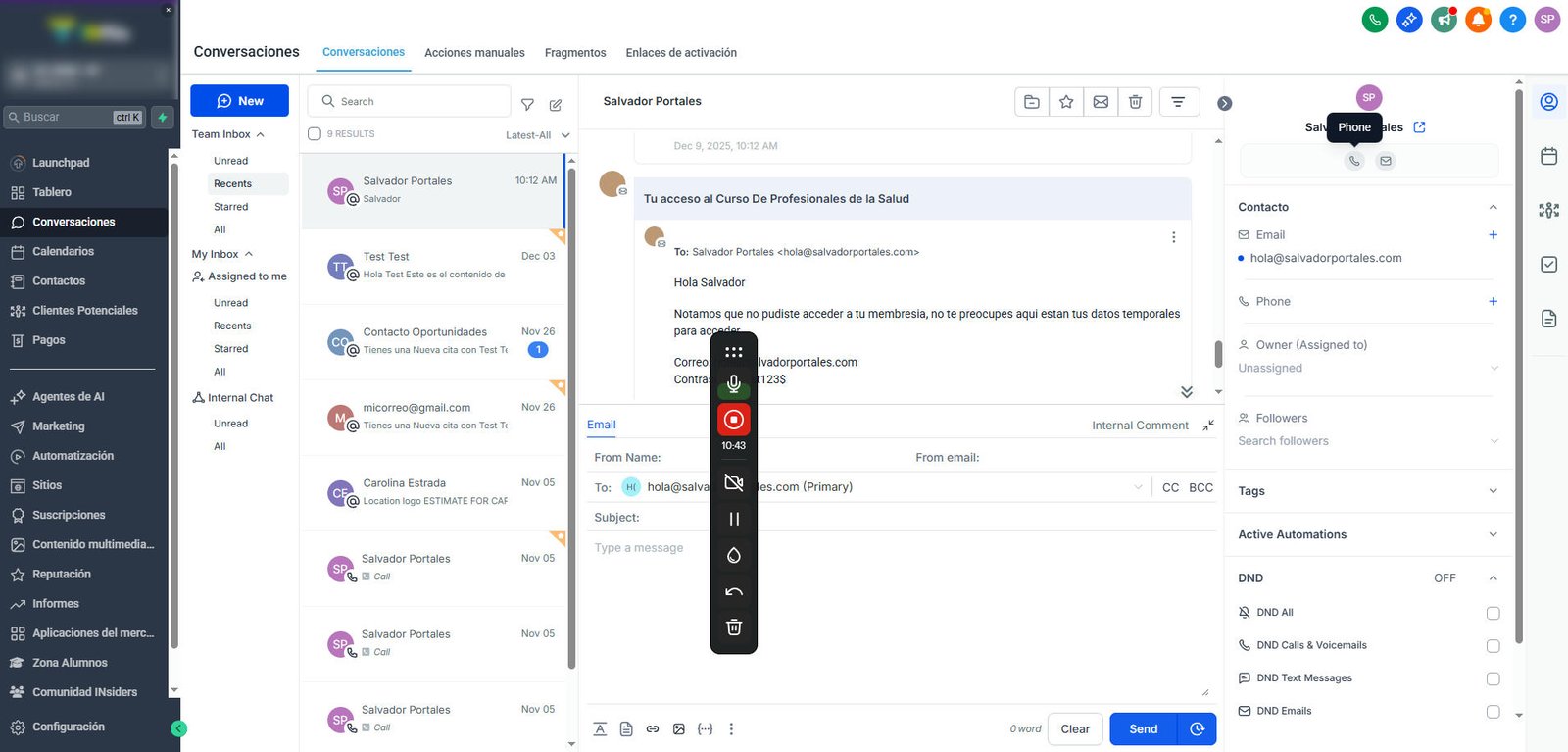Click the blue New button

click(239, 101)
